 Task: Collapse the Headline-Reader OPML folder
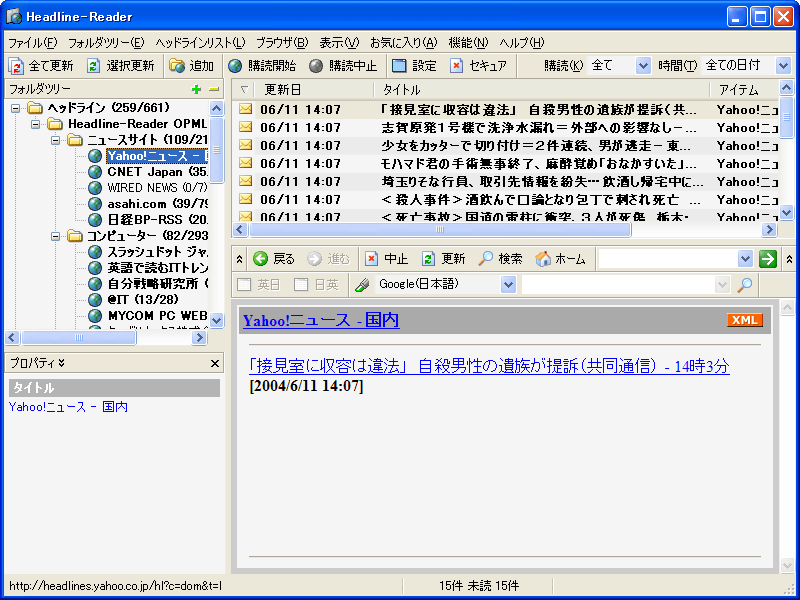pyautogui.click(x=35, y=124)
